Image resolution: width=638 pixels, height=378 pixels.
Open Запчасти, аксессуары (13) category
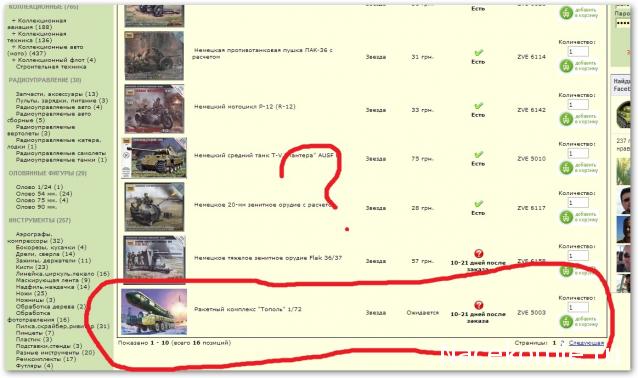pyautogui.click(x=57, y=94)
